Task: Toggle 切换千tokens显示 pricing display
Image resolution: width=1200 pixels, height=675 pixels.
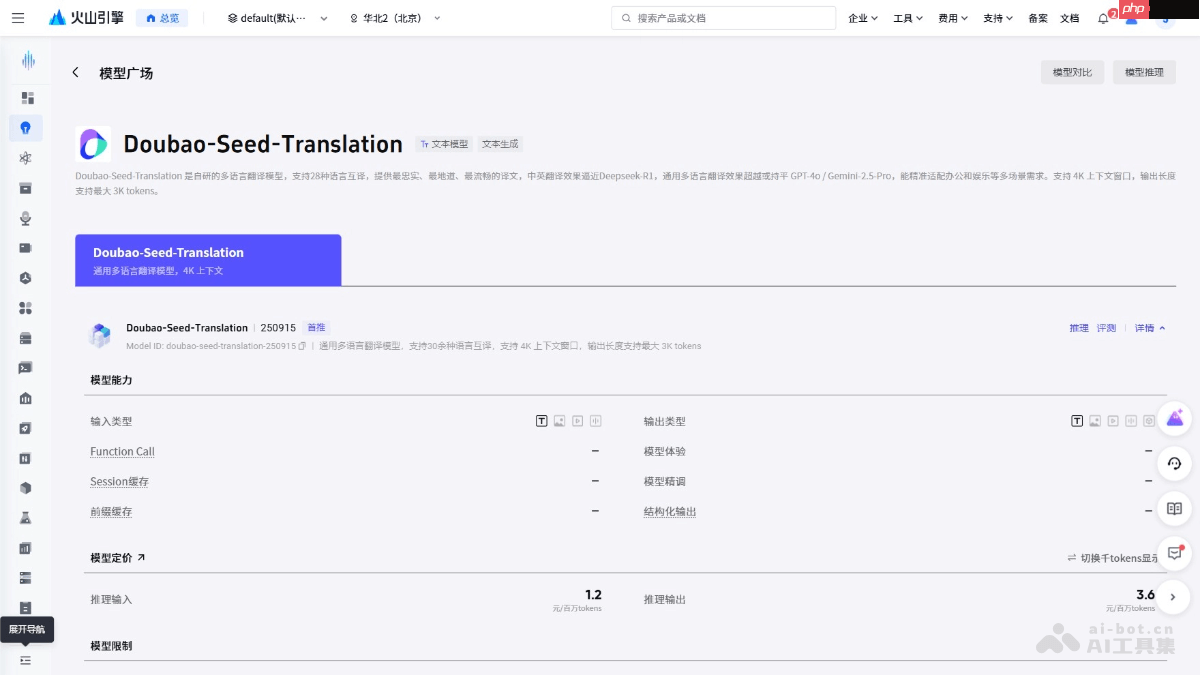Action: click(x=1112, y=558)
